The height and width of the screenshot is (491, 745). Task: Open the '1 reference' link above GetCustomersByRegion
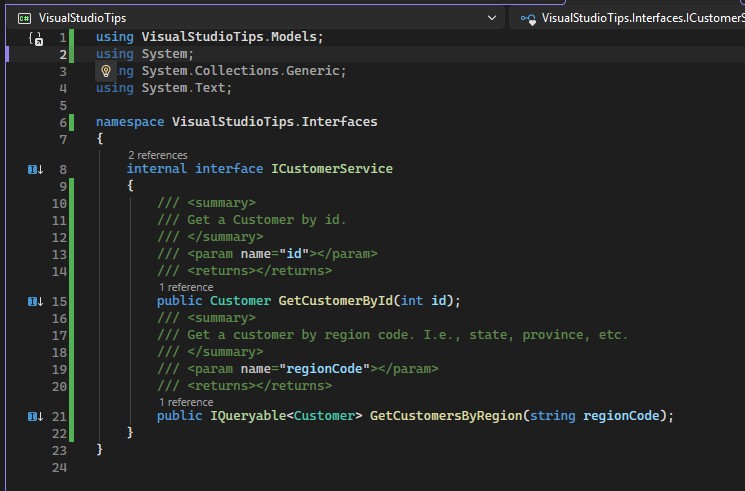click(186, 402)
